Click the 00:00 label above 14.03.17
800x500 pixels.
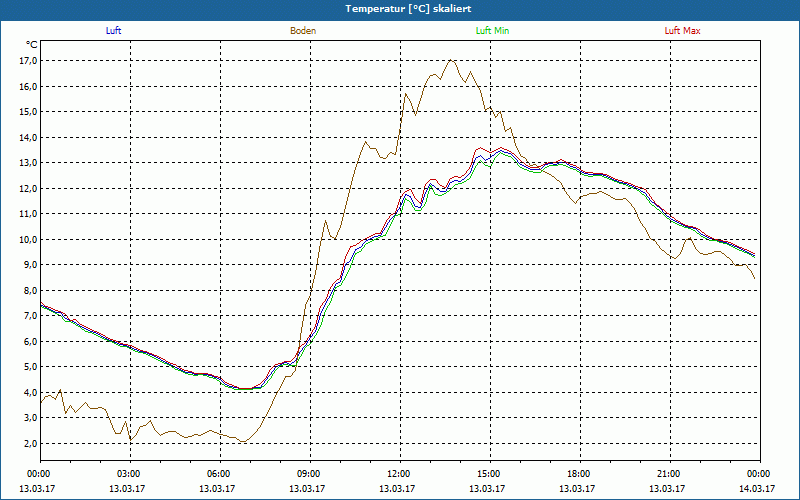click(x=760, y=474)
